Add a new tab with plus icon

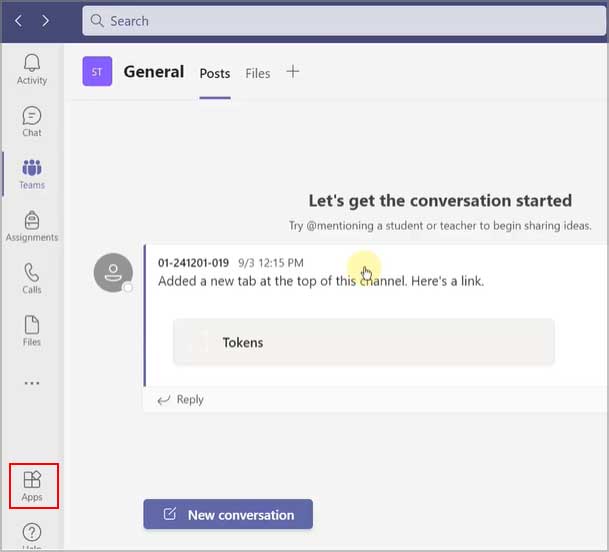click(293, 71)
